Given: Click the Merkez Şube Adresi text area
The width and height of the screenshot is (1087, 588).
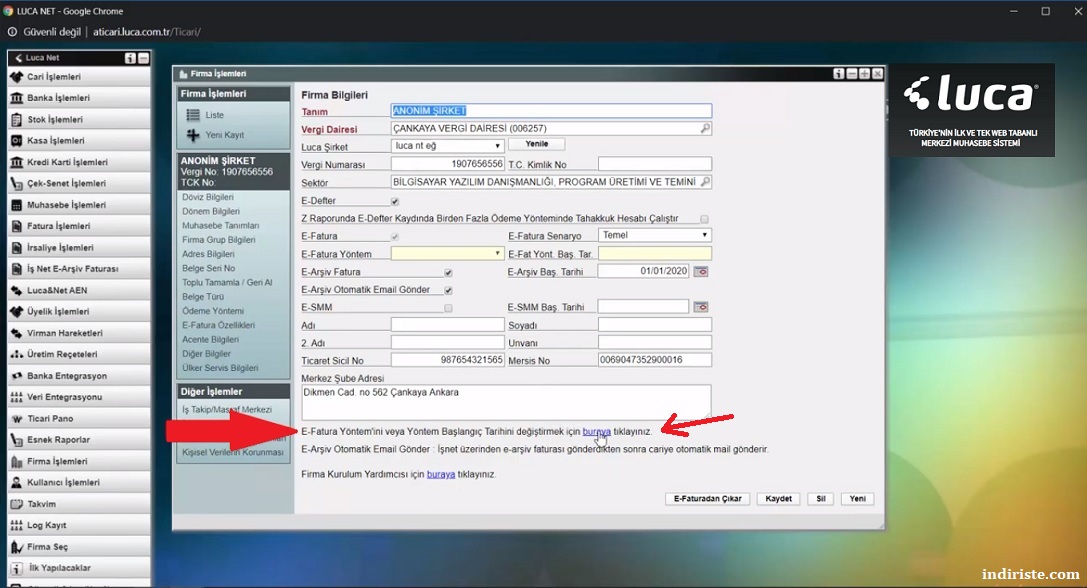Looking at the screenshot, I should click(x=506, y=401).
